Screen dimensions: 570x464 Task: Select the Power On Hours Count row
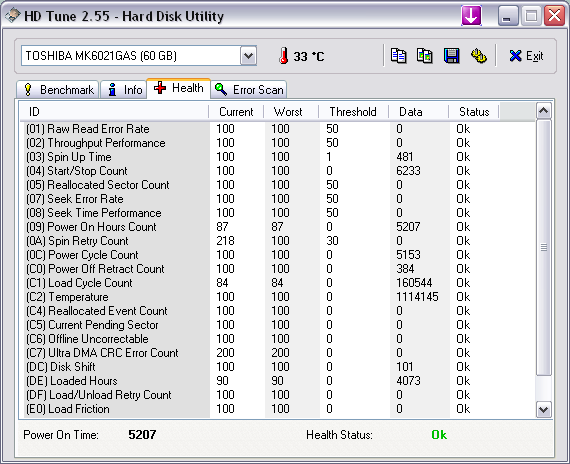tap(278, 227)
